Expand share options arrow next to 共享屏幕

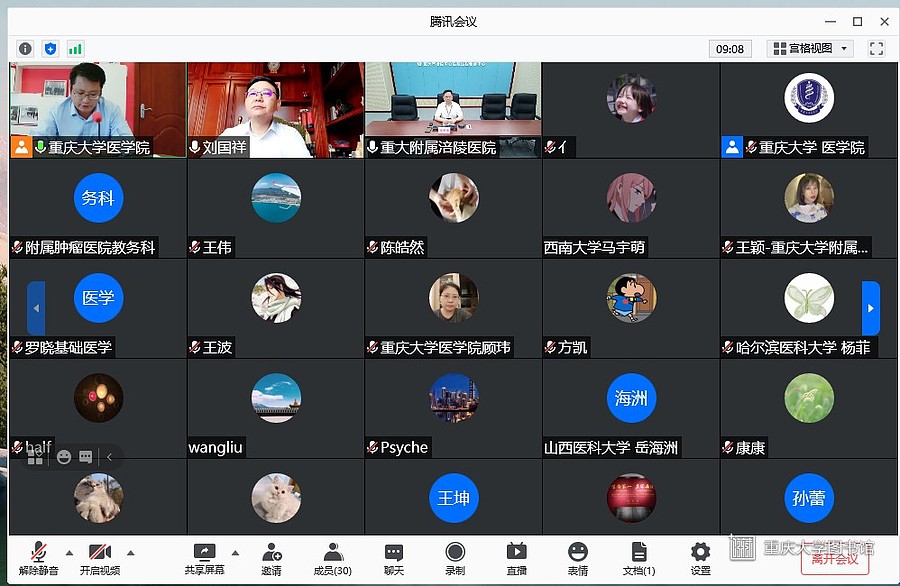pos(235,553)
